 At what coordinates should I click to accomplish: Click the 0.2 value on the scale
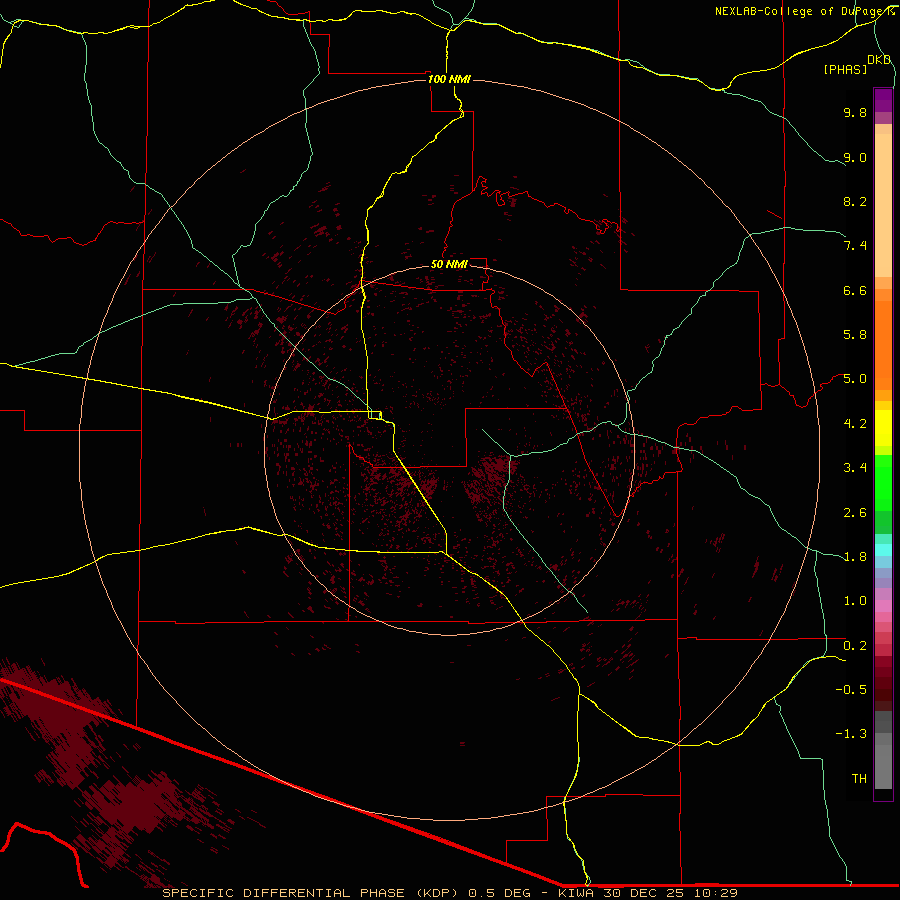pos(855,646)
